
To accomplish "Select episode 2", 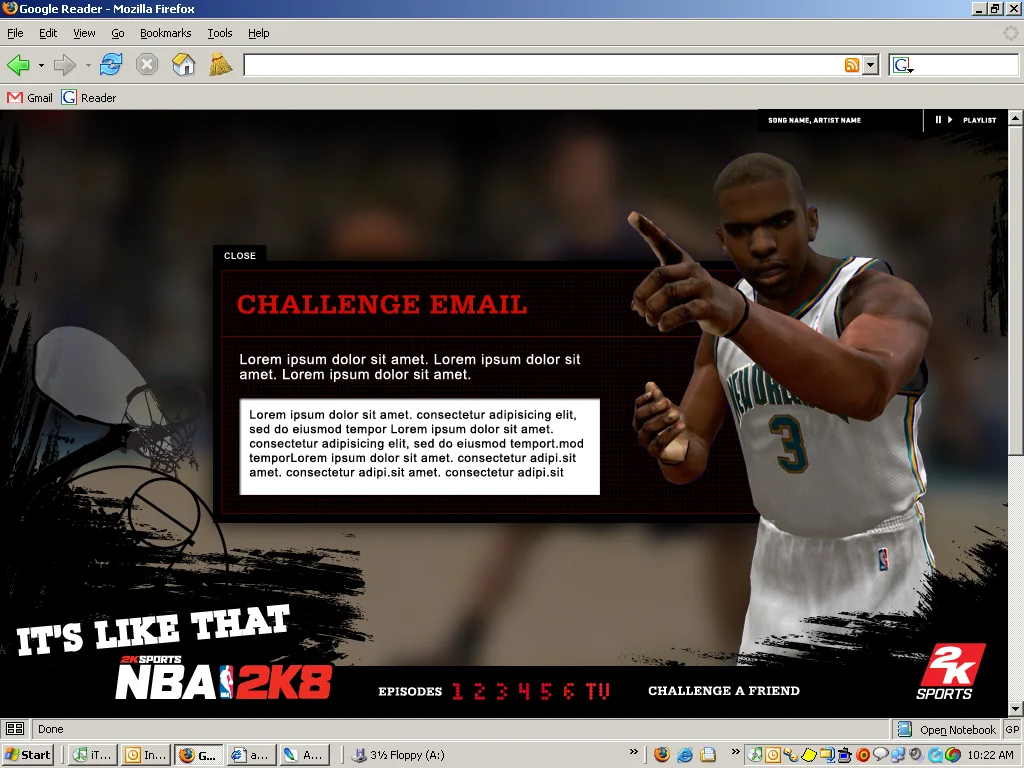I will click(x=480, y=691).
